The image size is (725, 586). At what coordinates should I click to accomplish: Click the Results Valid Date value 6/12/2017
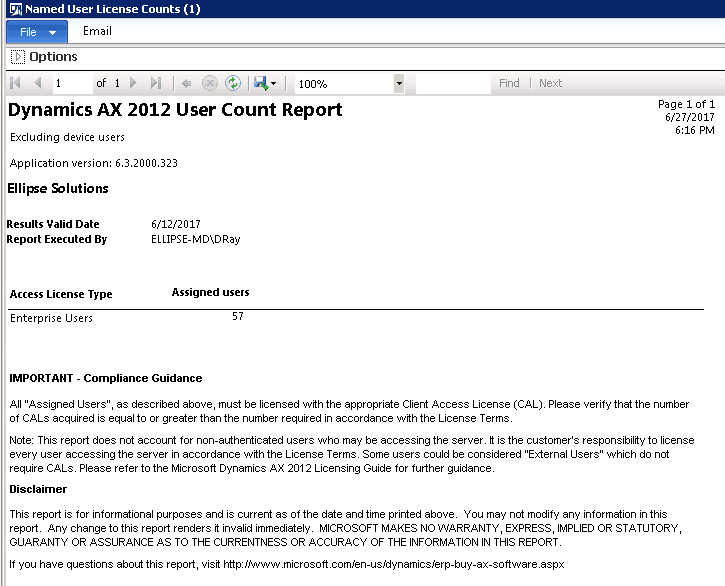tap(176, 224)
